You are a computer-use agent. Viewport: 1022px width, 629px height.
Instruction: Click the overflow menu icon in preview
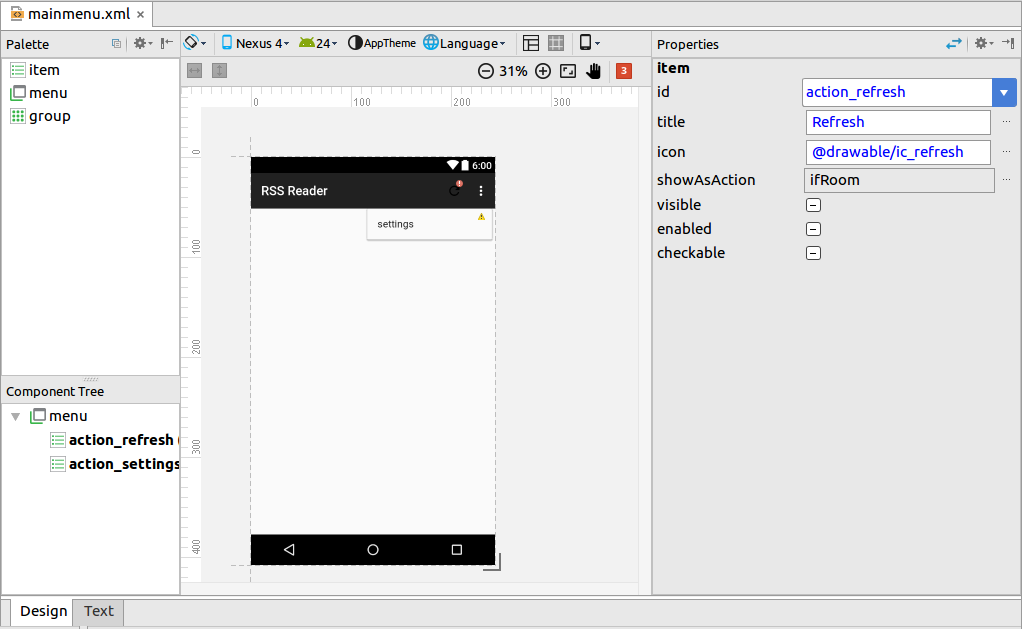481,191
